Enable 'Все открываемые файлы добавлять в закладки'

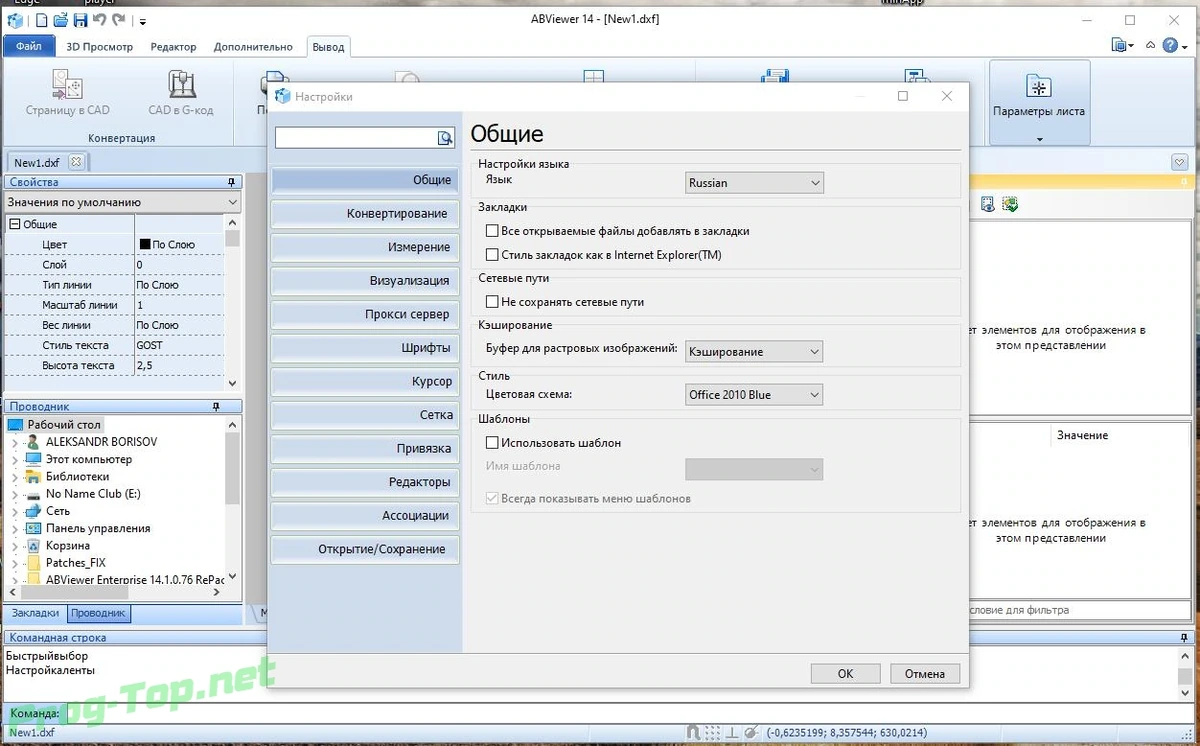(x=491, y=231)
